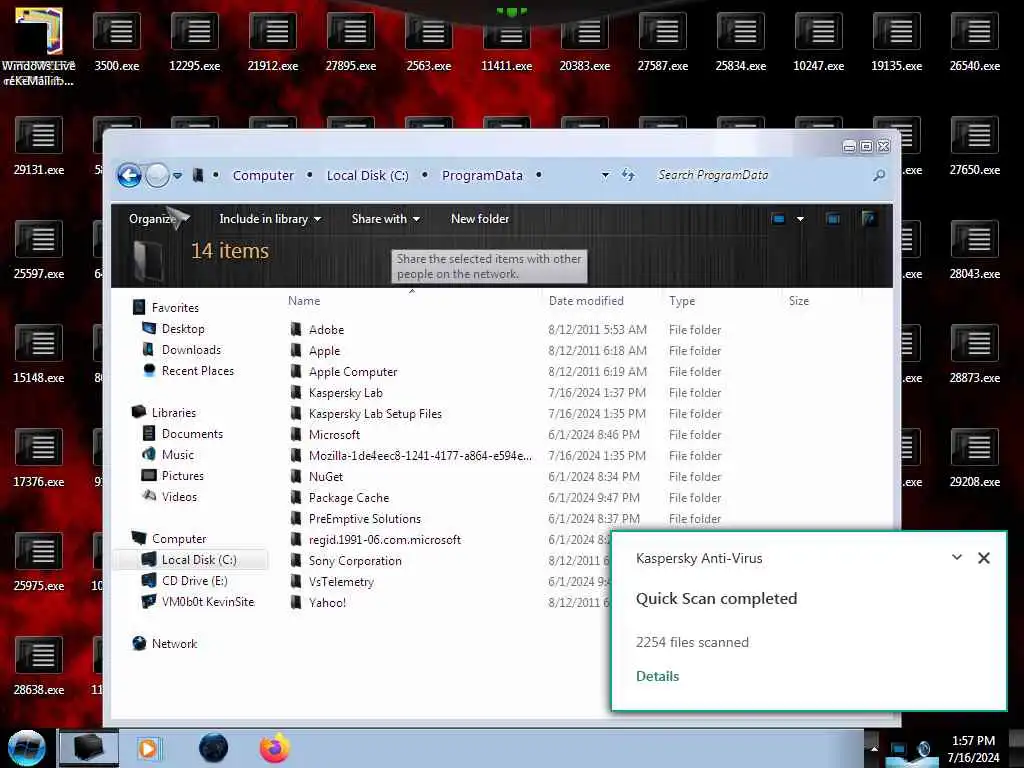Open the dark globe taskbar icon

[213, 748]
